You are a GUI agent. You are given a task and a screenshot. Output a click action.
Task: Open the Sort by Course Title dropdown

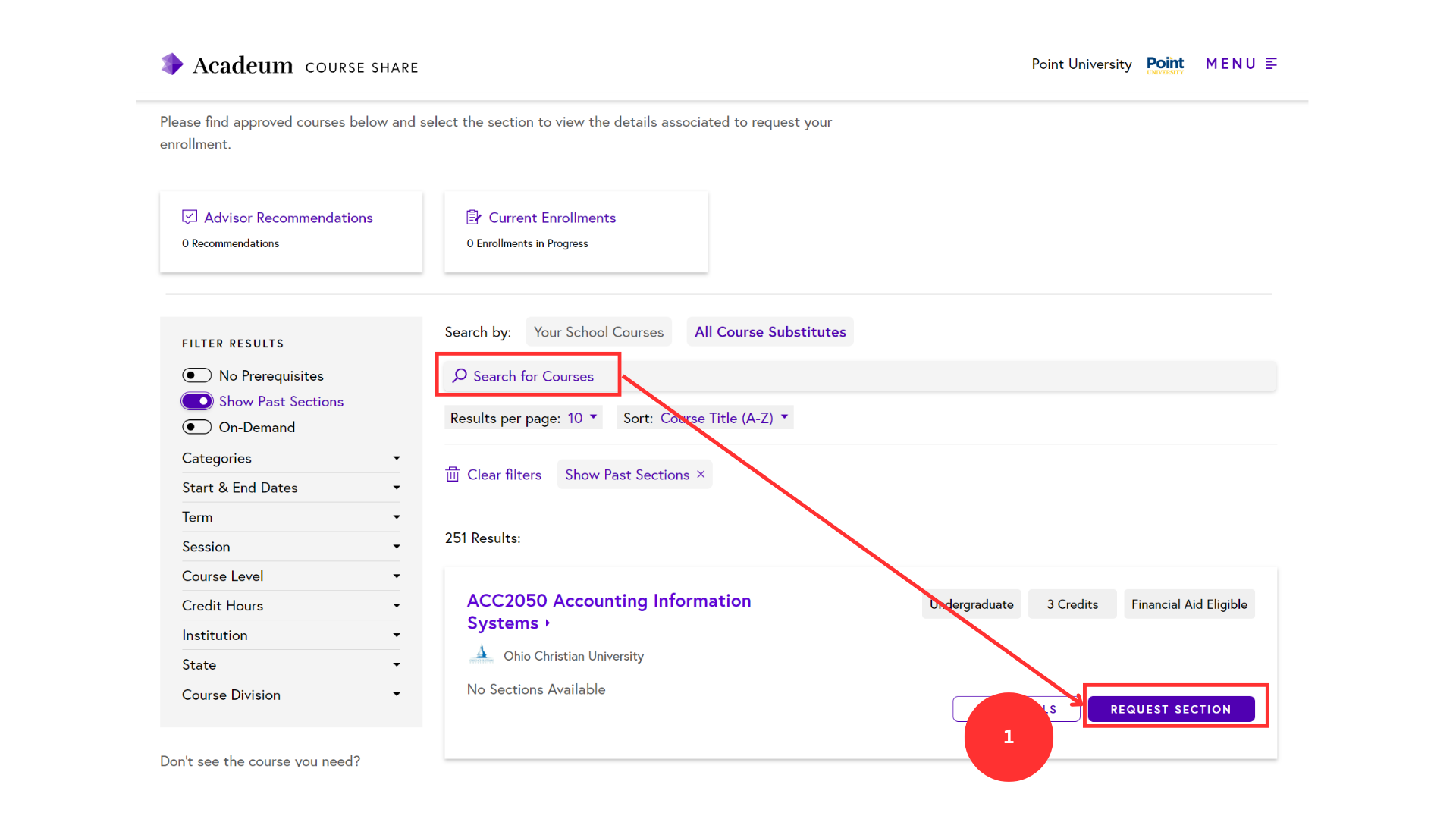705,418
